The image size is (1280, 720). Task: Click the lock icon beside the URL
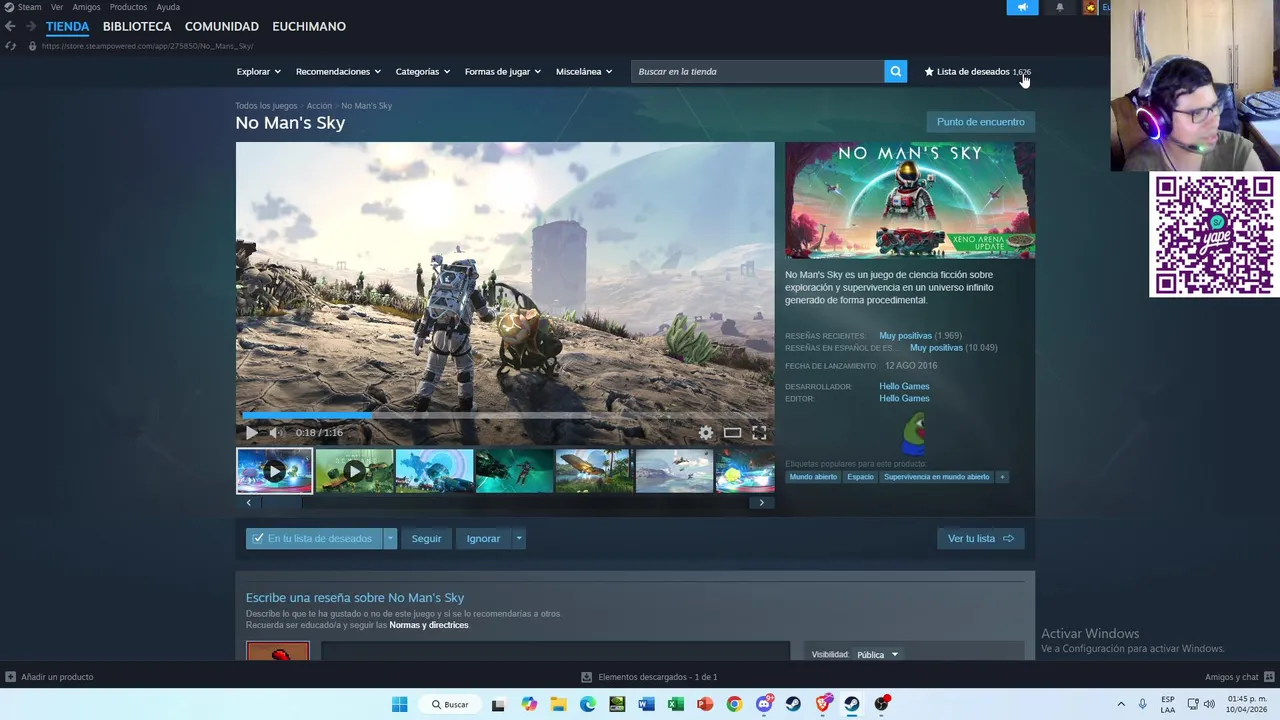point(32,46)
